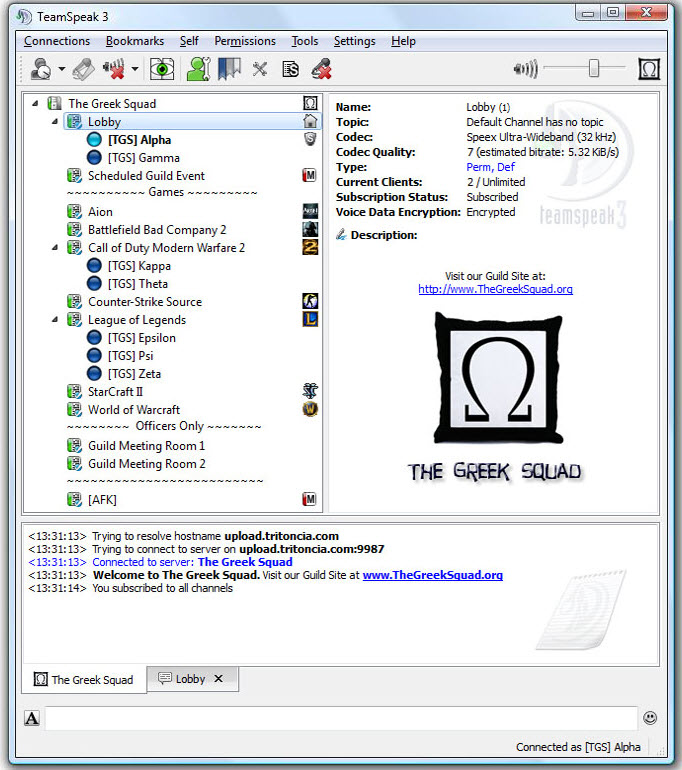Collapse the League of Legends channel

coord(55,320)
